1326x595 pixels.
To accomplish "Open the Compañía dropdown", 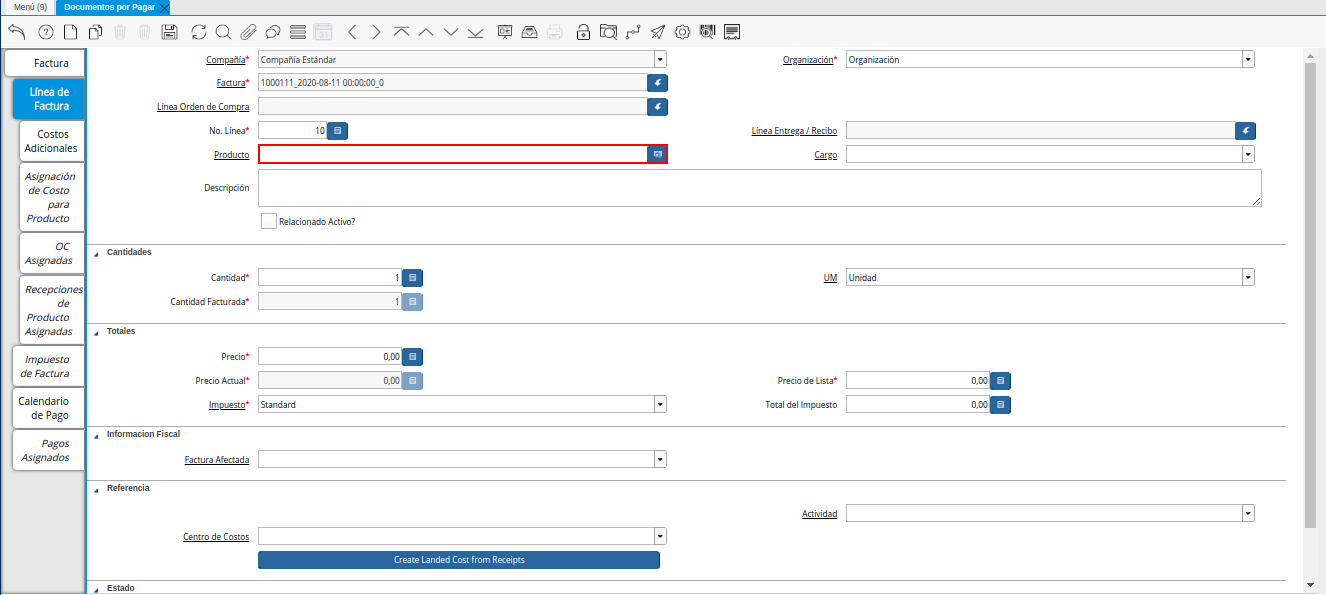I will click(660, 60).
